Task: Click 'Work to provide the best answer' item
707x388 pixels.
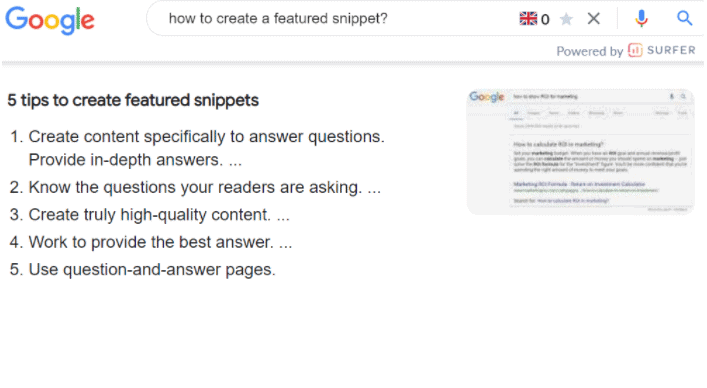Action: point(160,242)
